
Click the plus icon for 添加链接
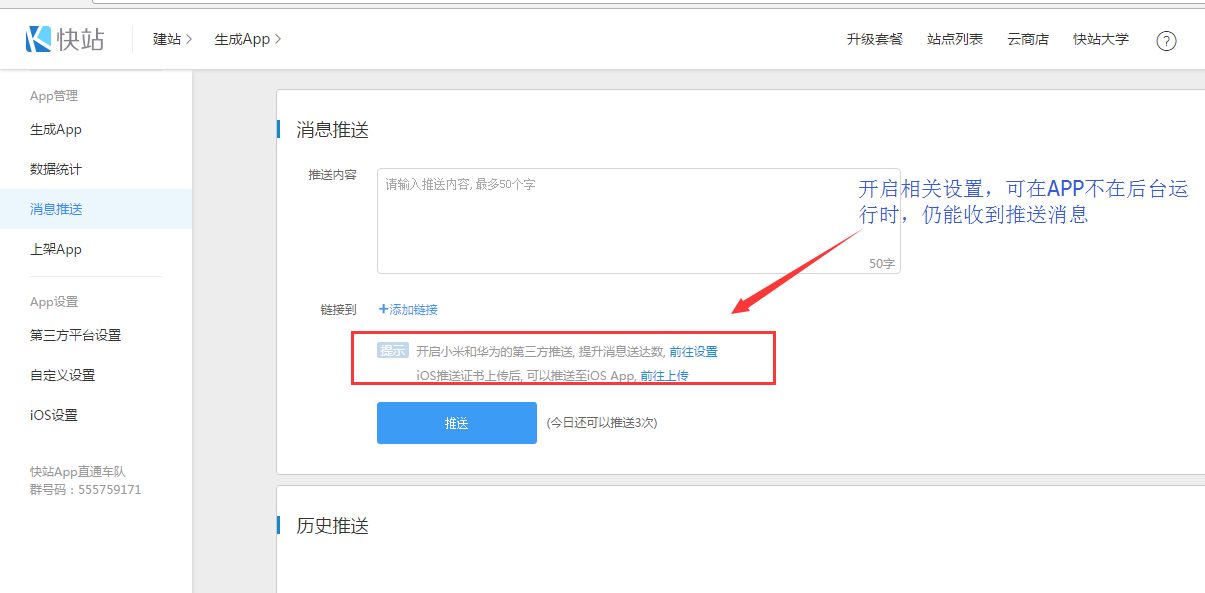coord(383,310)
